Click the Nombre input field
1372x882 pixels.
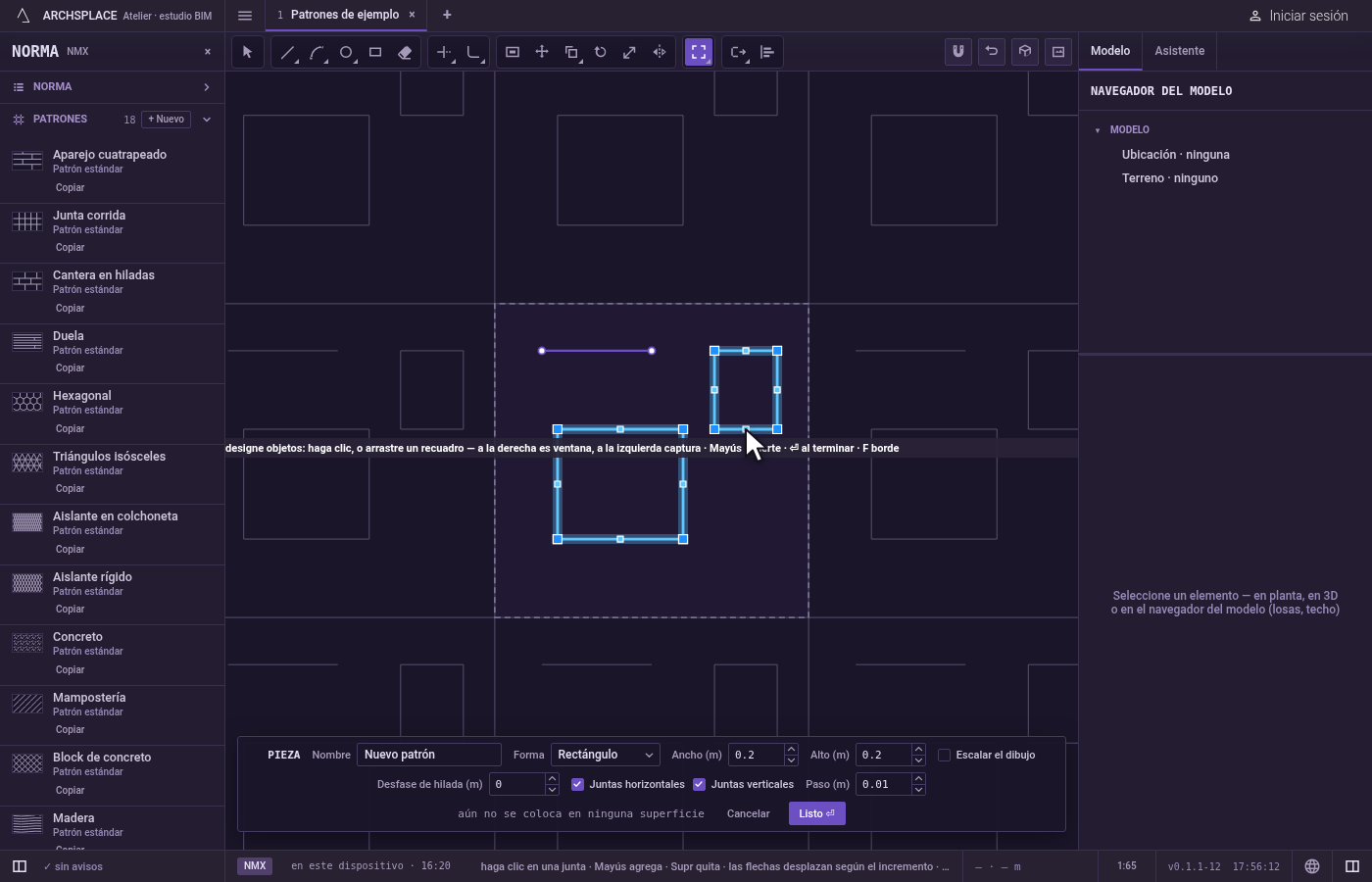(x=429, y=755)
